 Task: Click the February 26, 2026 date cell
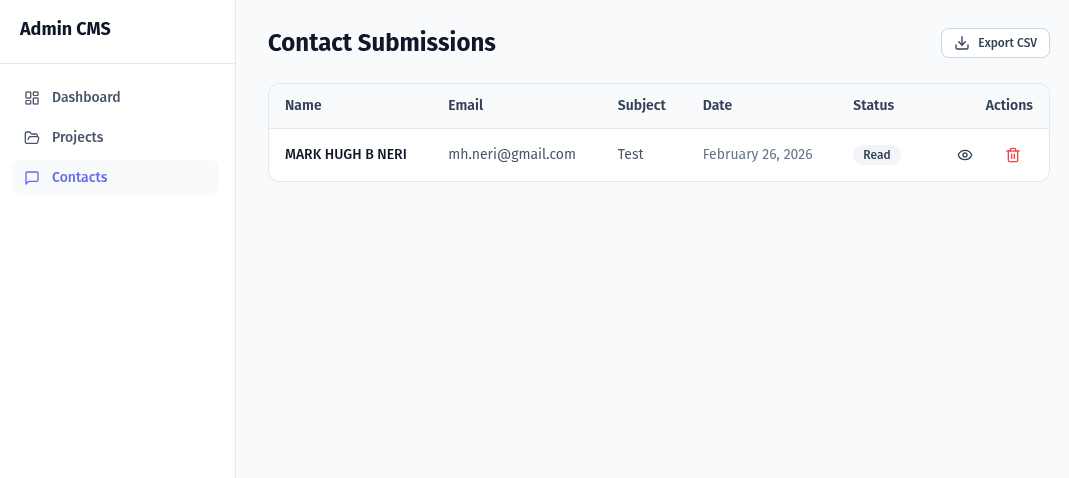[x=757, y=155]
